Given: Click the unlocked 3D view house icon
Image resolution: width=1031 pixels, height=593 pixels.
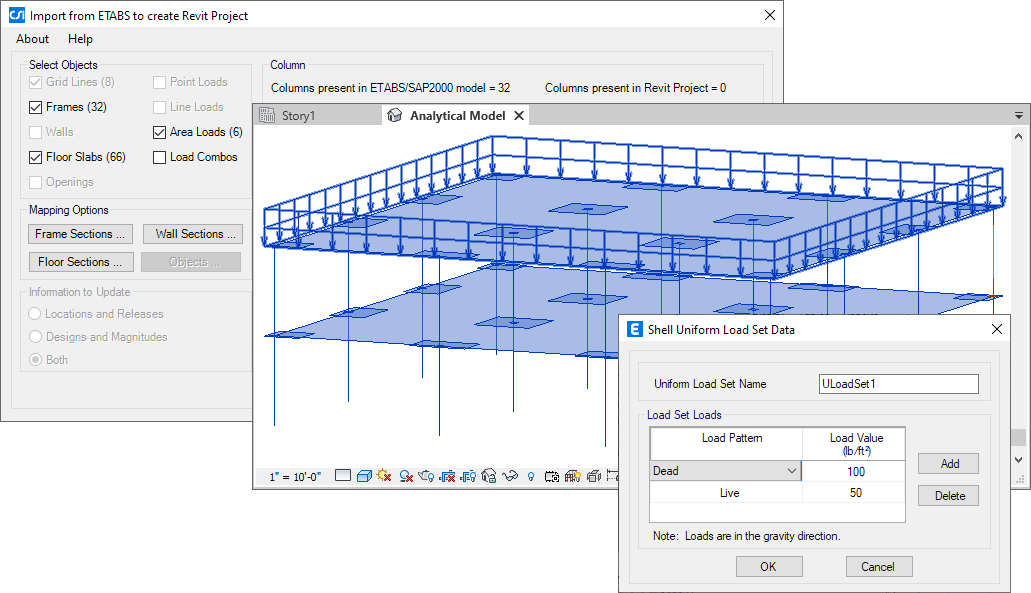Looking at the screenshot, I should point(489,476).
